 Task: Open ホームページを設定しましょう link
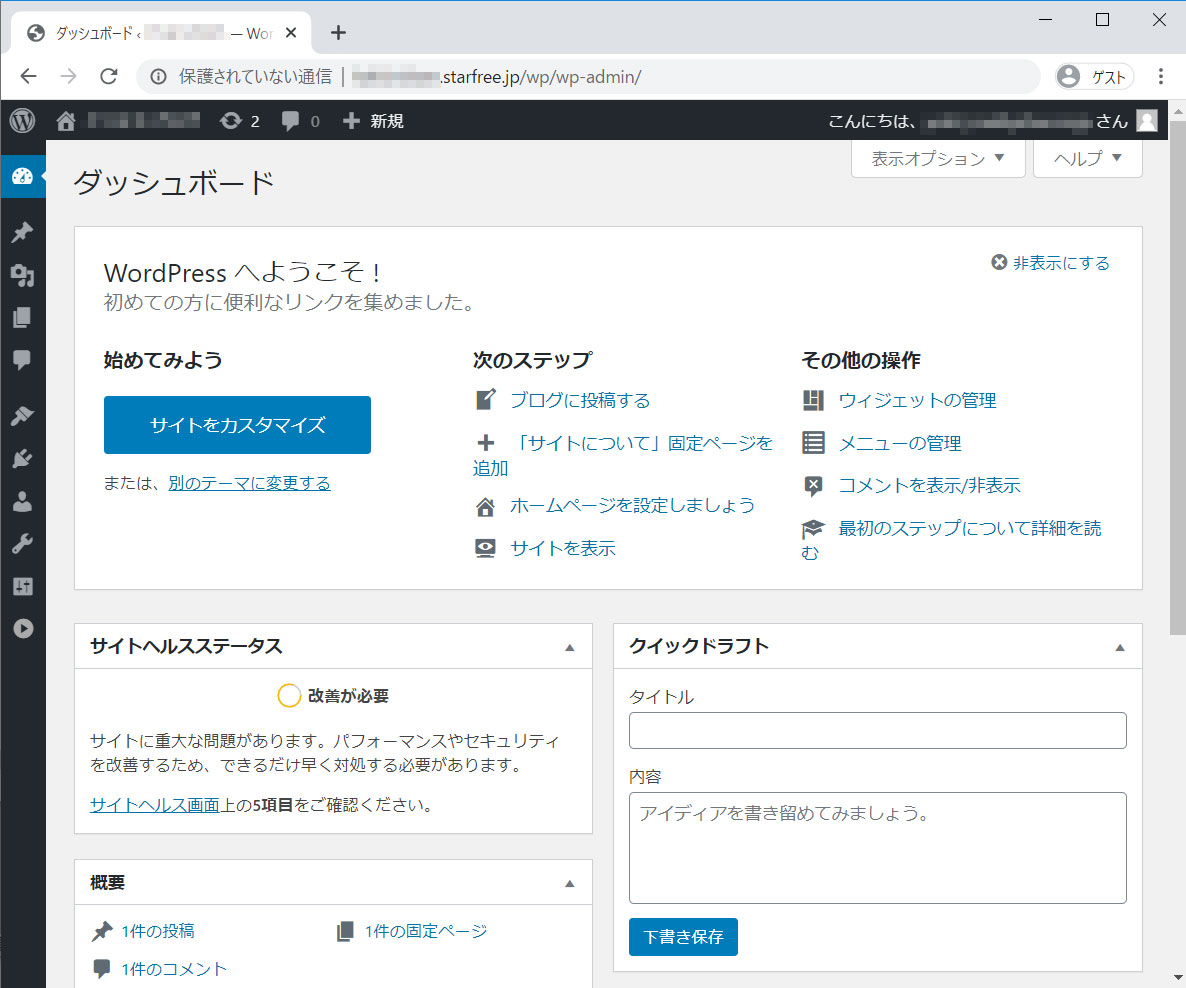coord(632,505)
